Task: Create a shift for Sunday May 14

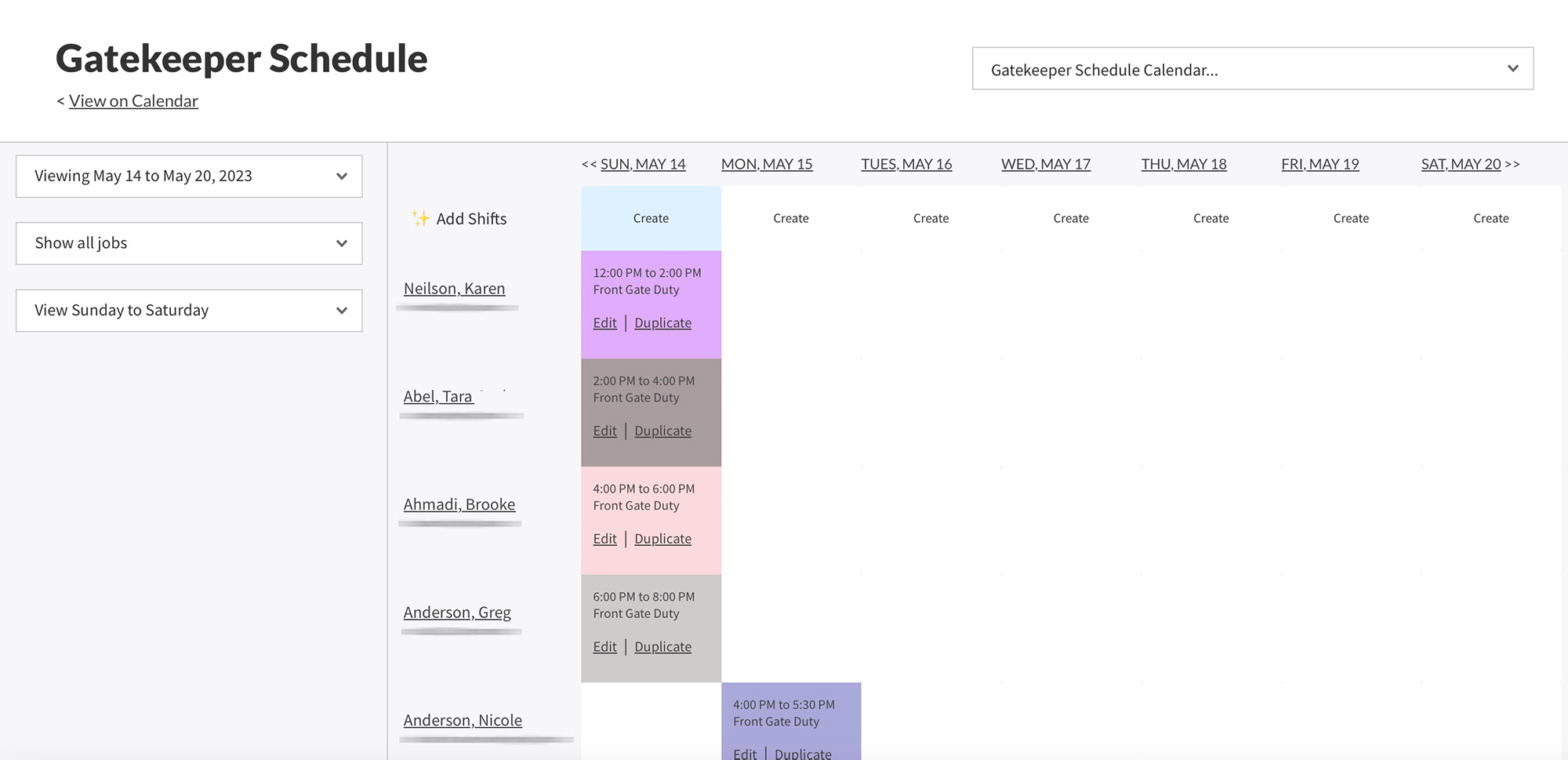Action: click(x=651, y=219)
